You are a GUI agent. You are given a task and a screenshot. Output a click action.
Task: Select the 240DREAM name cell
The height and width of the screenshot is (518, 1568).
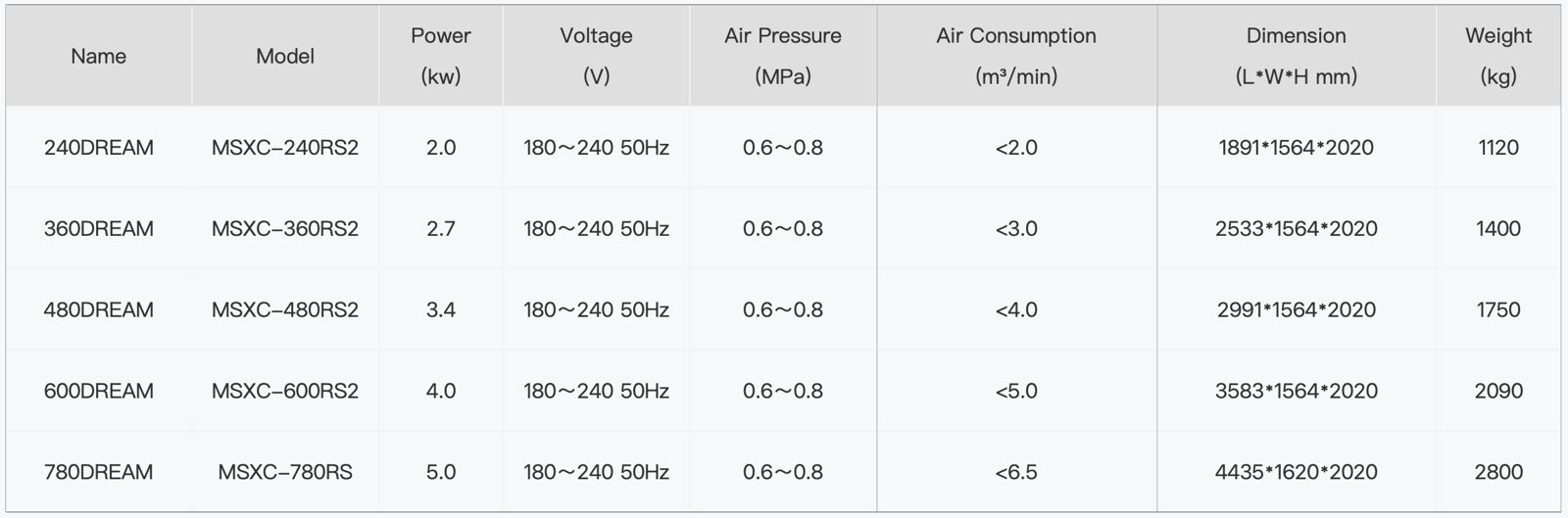tap(98, 148)
